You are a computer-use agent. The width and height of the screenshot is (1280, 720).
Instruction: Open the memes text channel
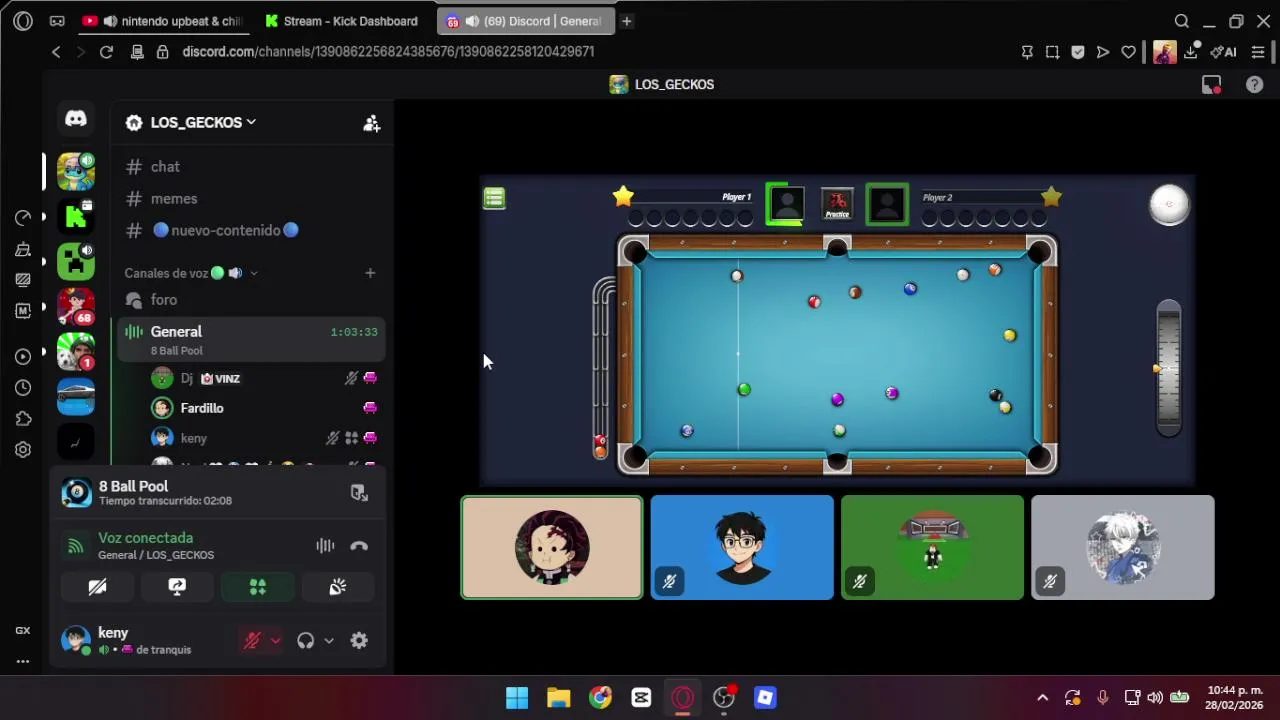click(x=252, y=199)
